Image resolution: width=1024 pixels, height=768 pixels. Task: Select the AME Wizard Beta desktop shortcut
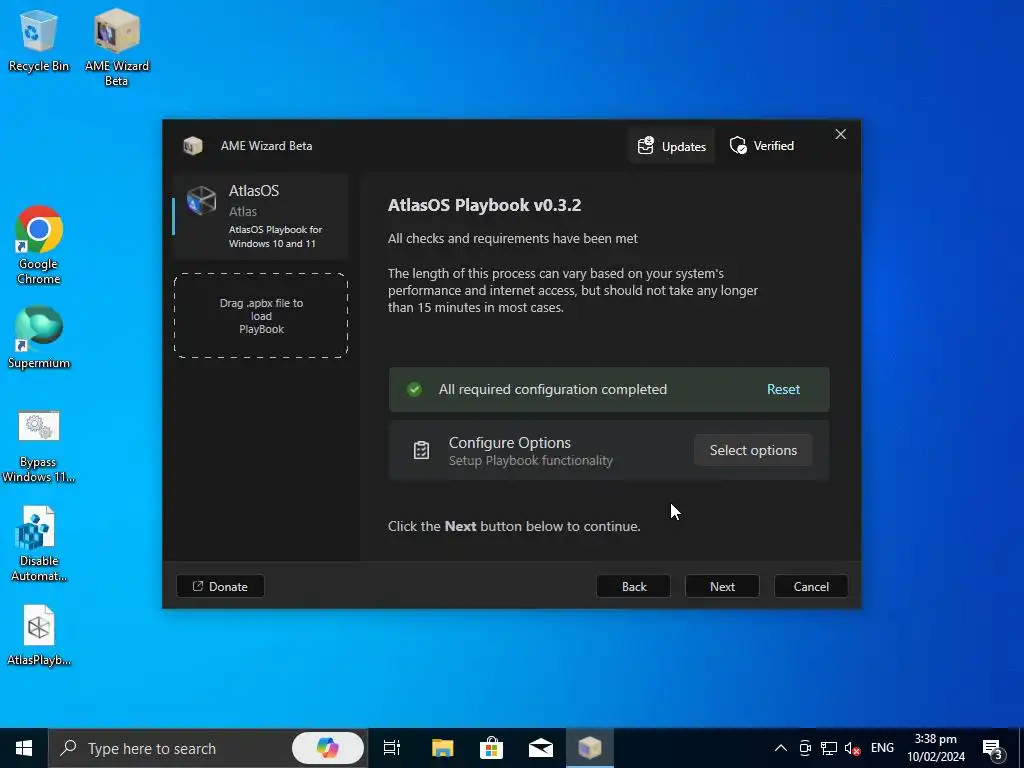click(x=117, y=47)
